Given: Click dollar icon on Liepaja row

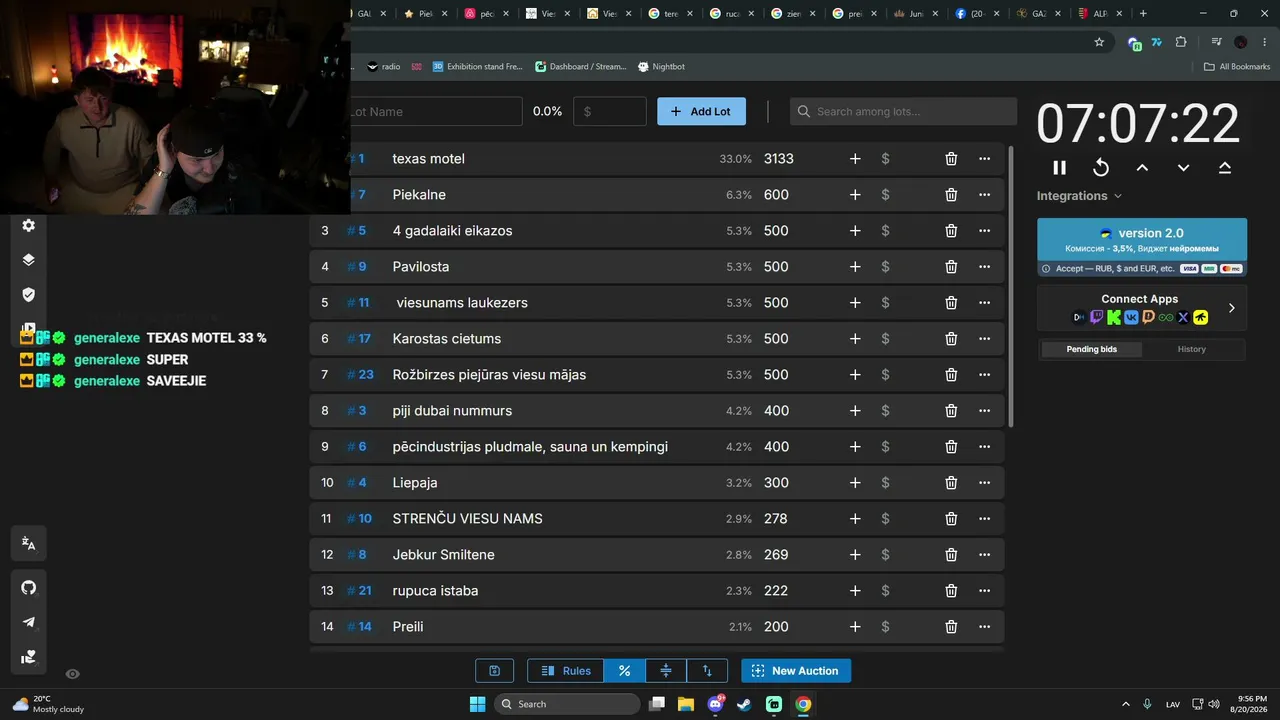Looking at the screenshot, I should click(885, 483).
